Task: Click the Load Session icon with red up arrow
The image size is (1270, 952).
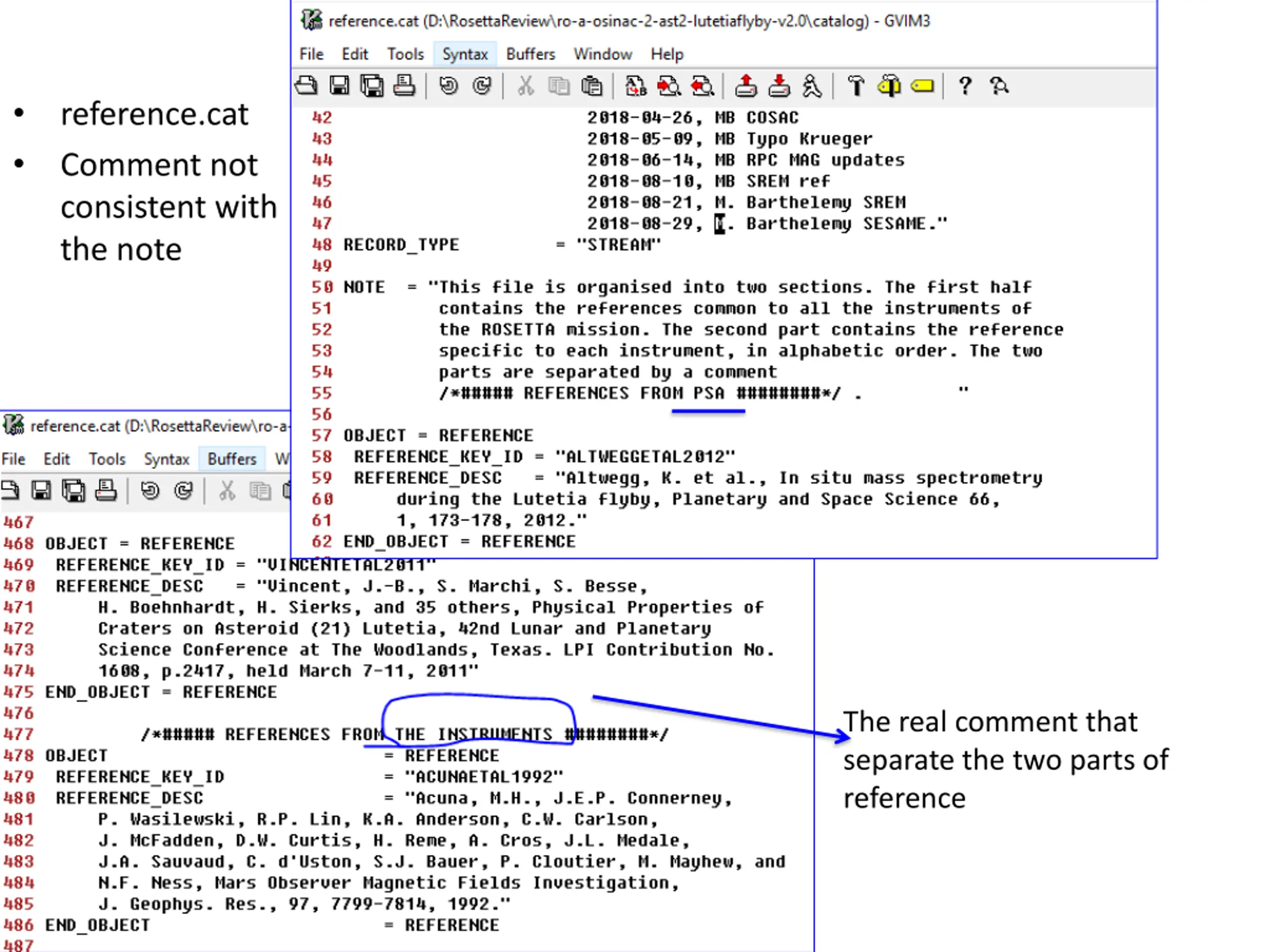Action: (x=746, y=87)
